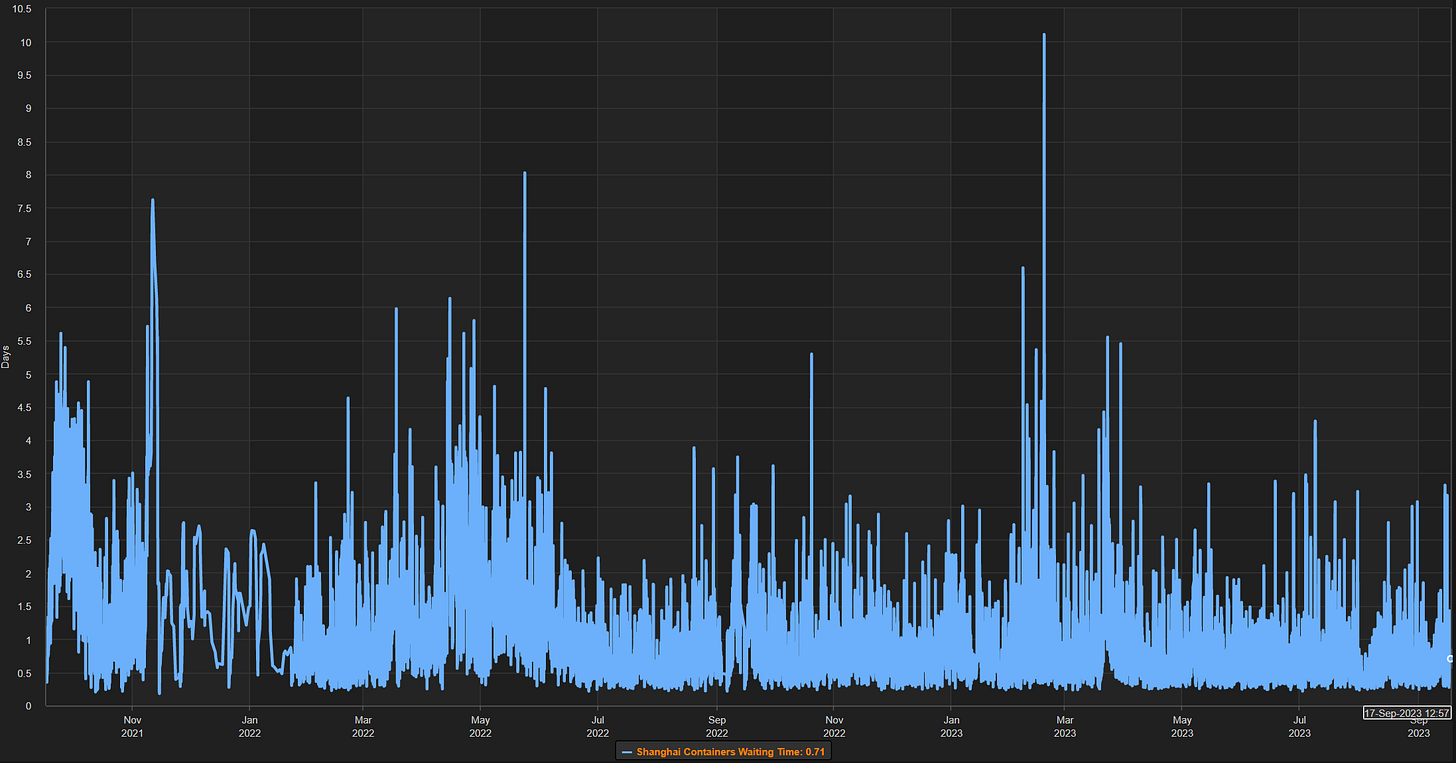Click the 4.5 y-axis label
This screenshot has height=763, width=1456.
24,407
